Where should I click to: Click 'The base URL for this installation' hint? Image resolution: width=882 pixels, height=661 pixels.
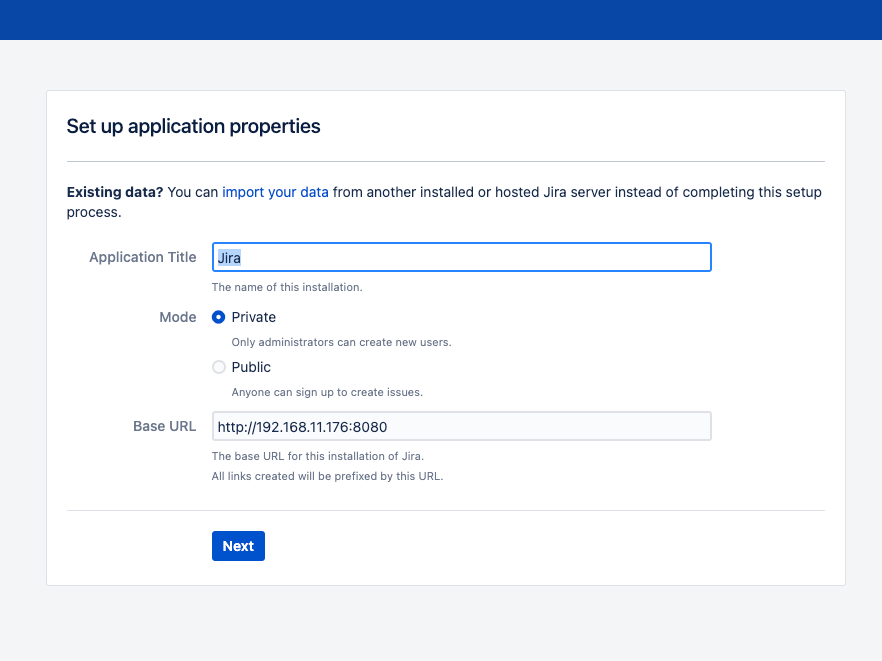click(318, 456)
